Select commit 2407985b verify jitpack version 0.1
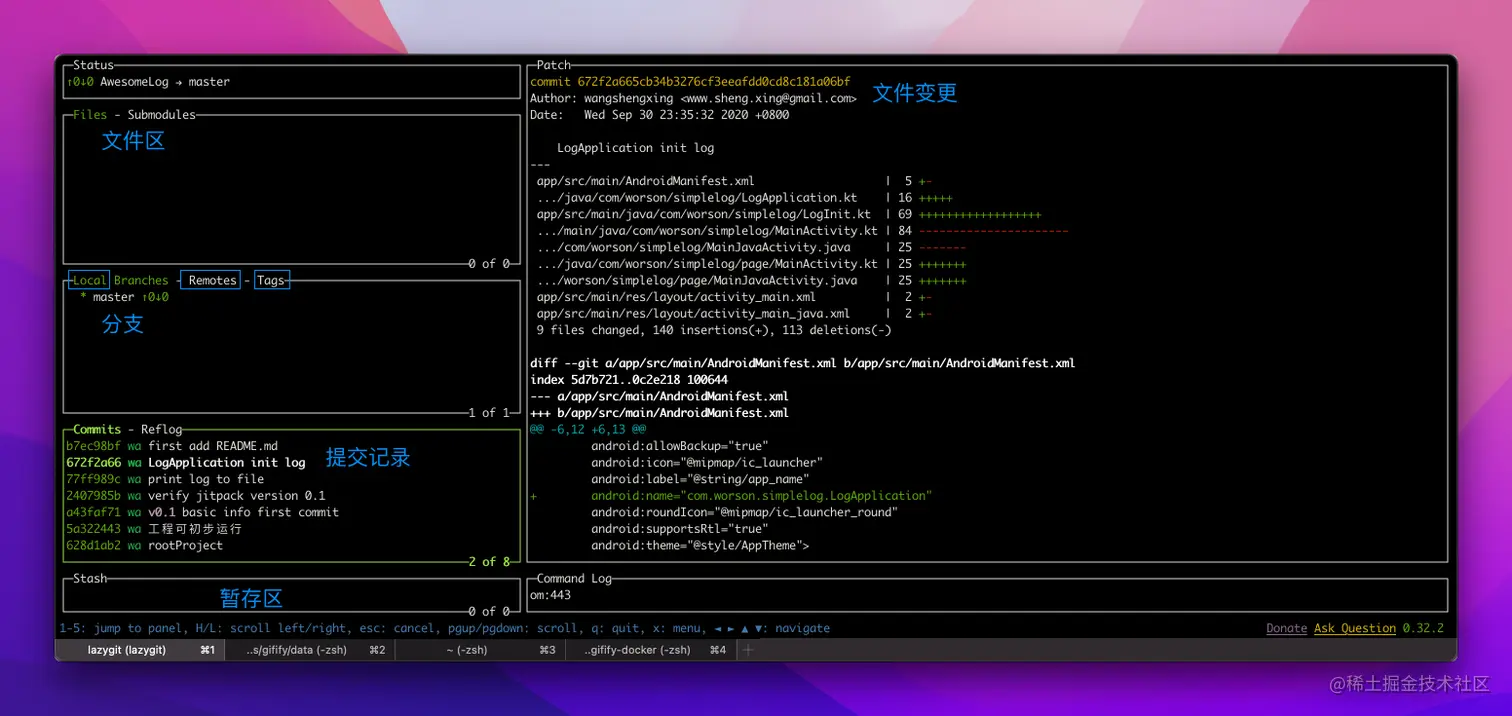Screen dimensions: 1512x716 point(292,496)
